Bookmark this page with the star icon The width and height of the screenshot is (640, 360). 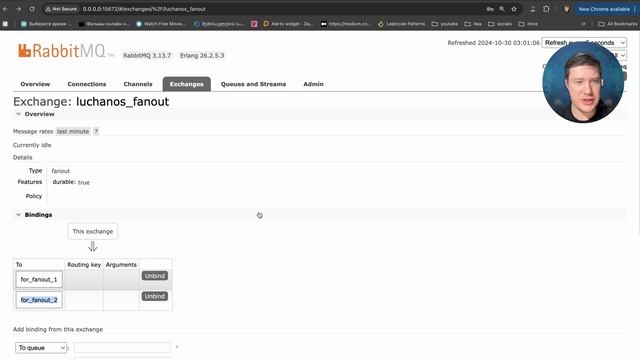tap(514, 9)
